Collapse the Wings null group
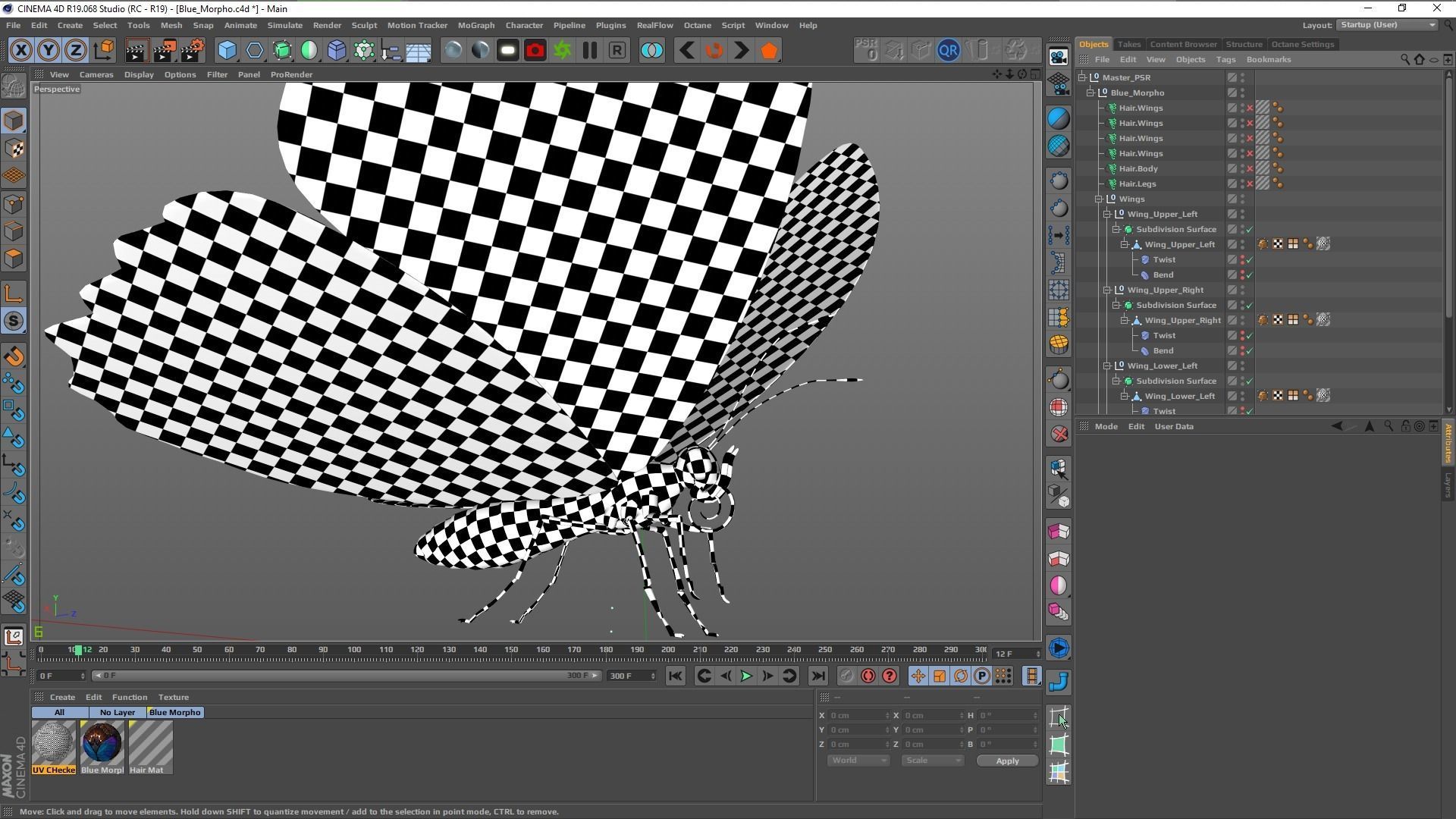This screenshot has width=1456, height=819. (1098, 199)
